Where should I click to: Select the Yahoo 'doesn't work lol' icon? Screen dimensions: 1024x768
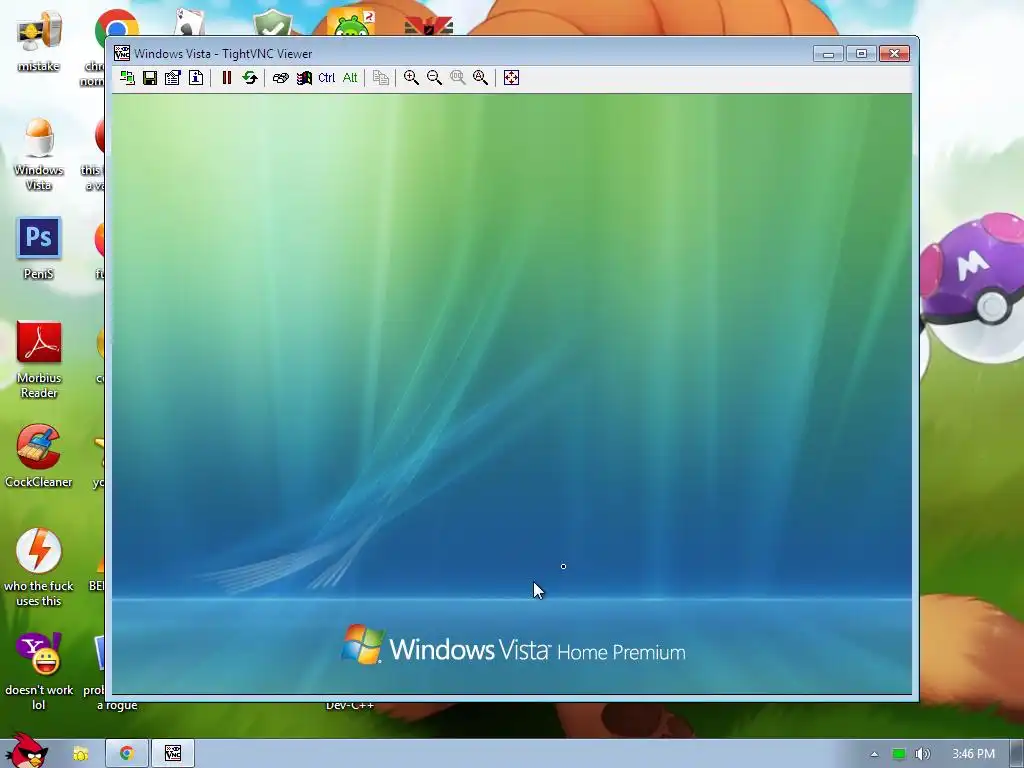click(39, 671)
